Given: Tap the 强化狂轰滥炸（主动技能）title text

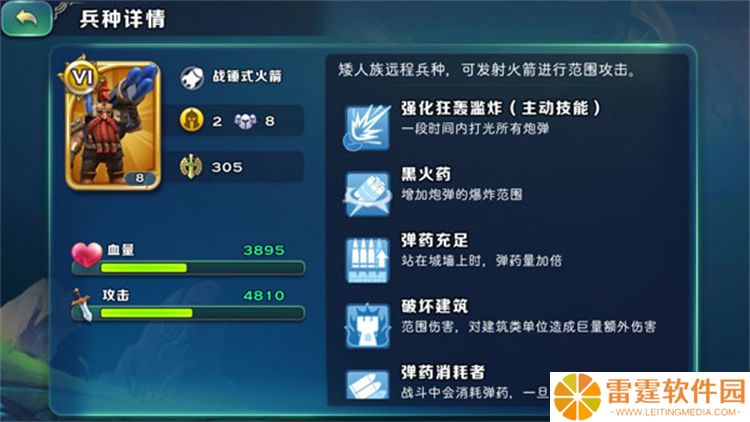Looking at the screenshot, I should click(x=501, y=108).
